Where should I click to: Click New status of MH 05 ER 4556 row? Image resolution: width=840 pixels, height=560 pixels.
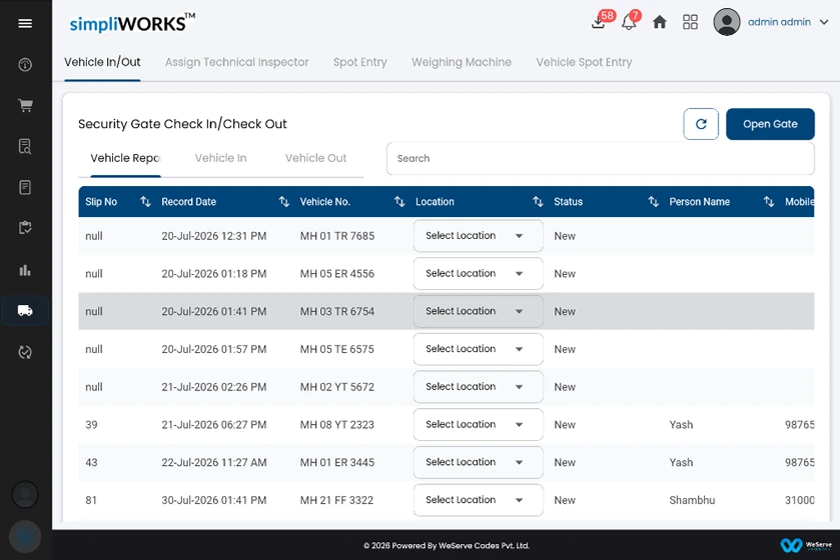pos(565,273)
